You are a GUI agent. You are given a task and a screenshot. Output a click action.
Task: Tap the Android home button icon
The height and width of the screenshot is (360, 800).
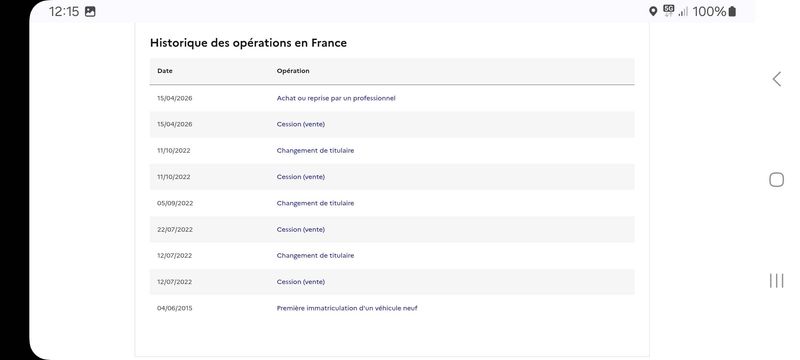(x=776, y=179)
